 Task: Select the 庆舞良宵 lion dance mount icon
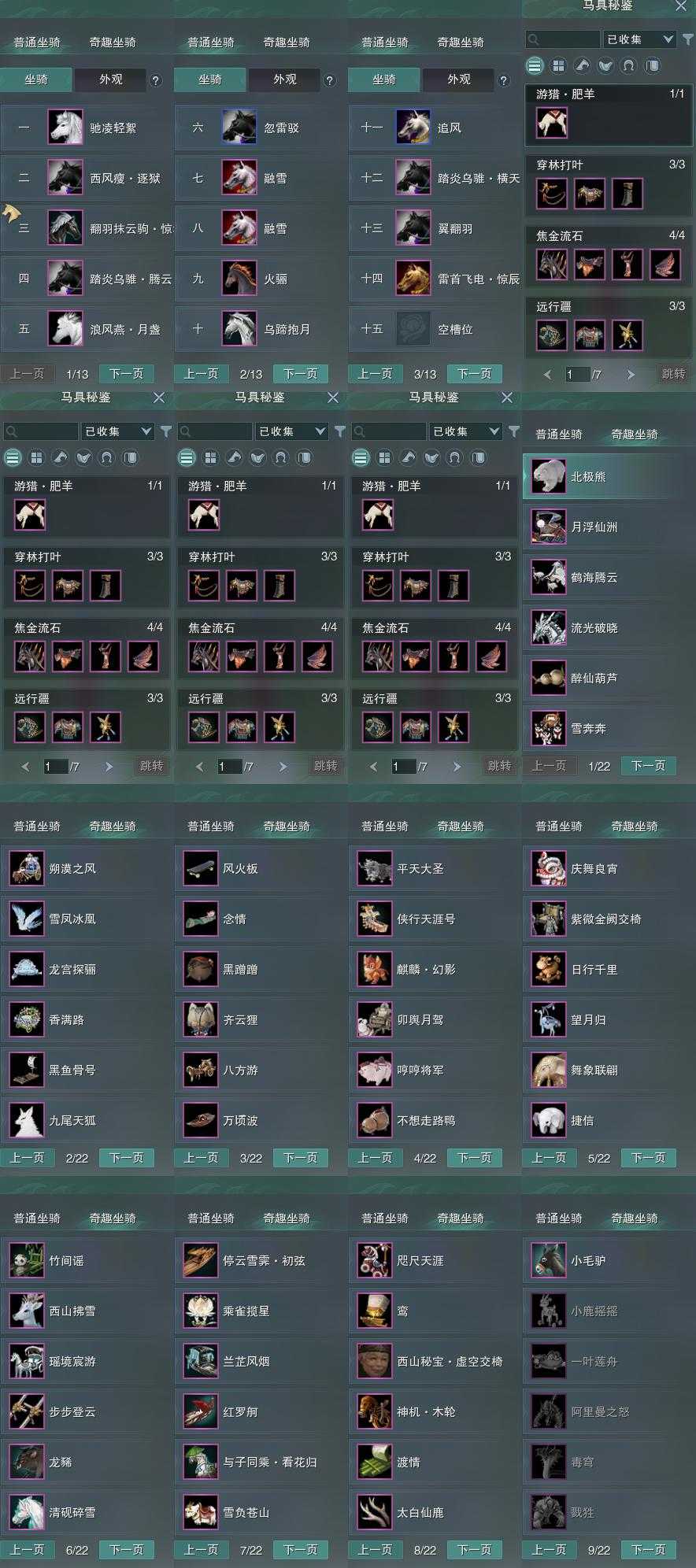(x=548, y=869)
